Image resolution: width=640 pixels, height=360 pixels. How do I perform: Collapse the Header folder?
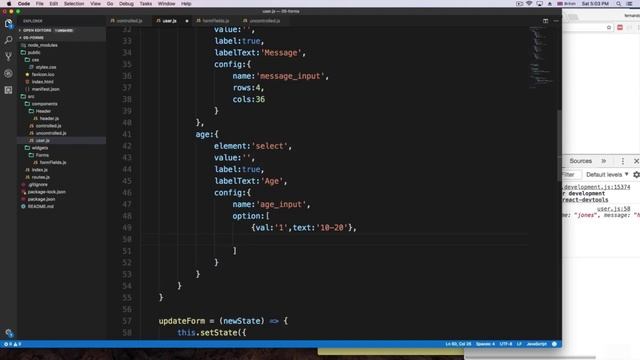pos(42,111)
